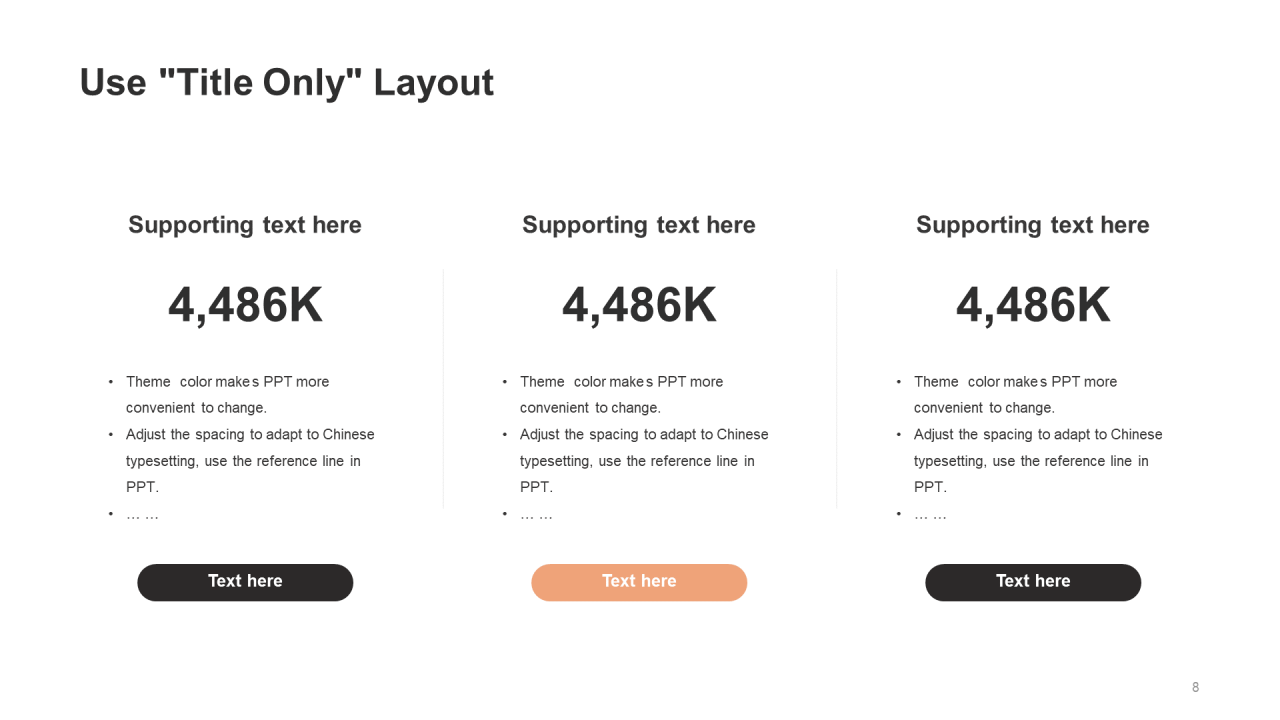Click the slide number 8
The image size is (1280, 720).
[1195, 687]
